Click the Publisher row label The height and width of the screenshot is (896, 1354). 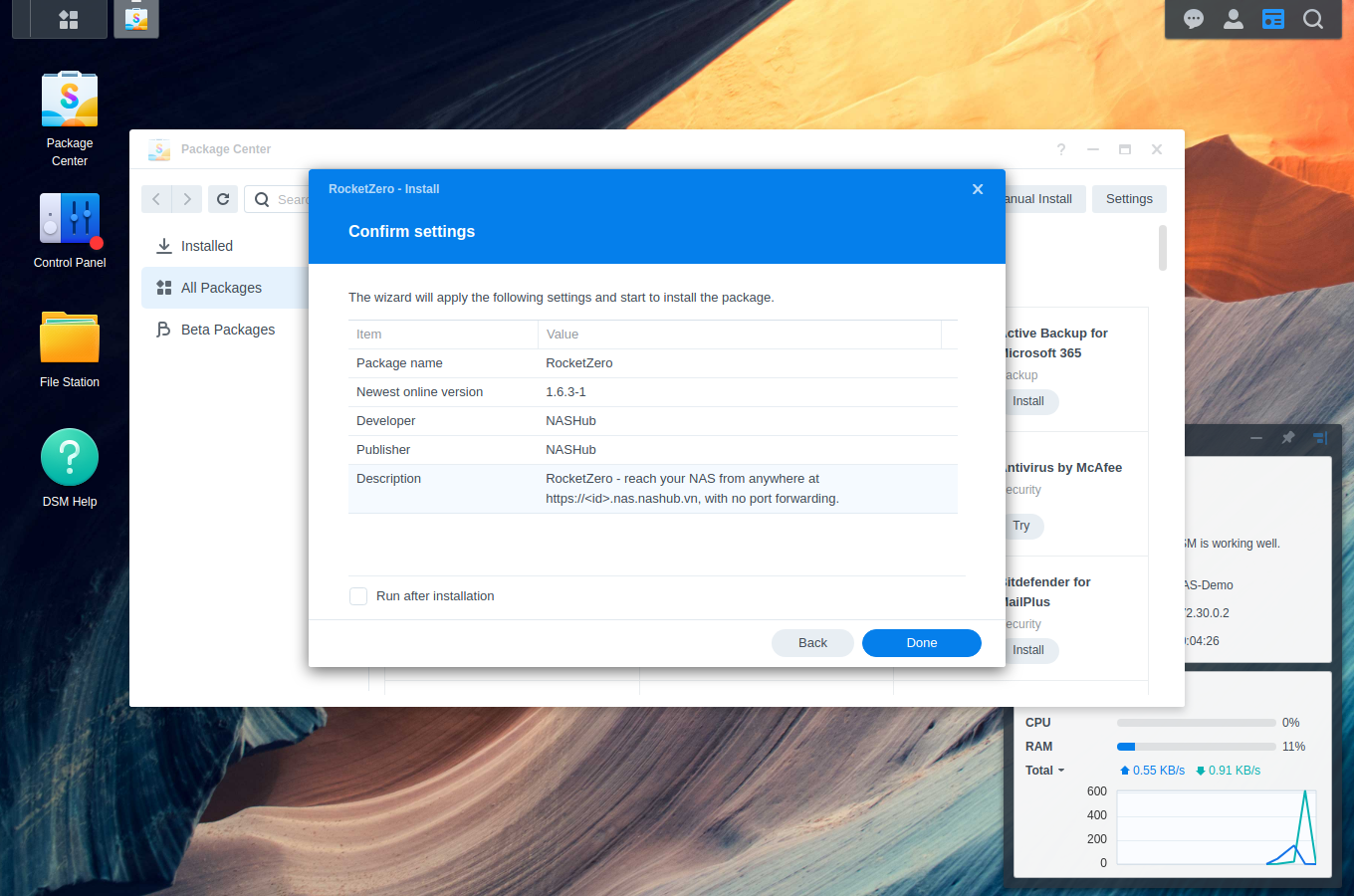coord(383,450)
